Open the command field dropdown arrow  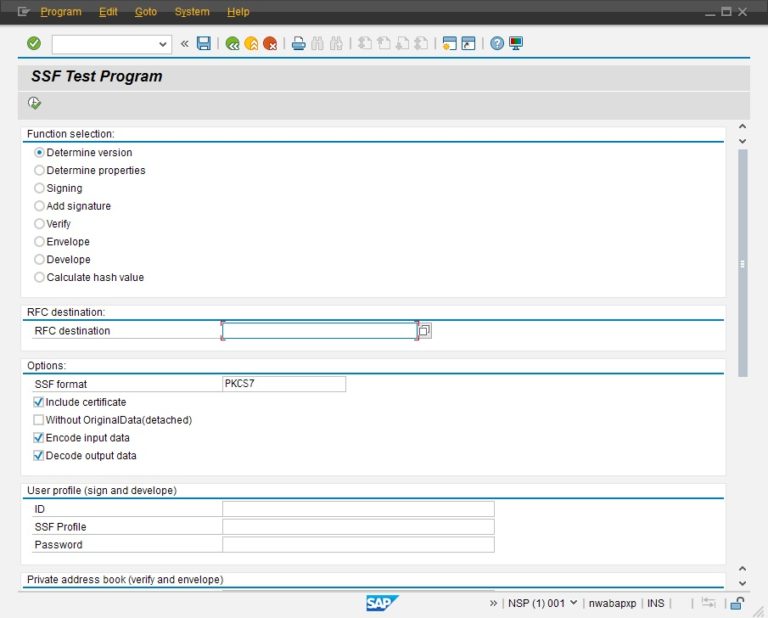[164, 44]
